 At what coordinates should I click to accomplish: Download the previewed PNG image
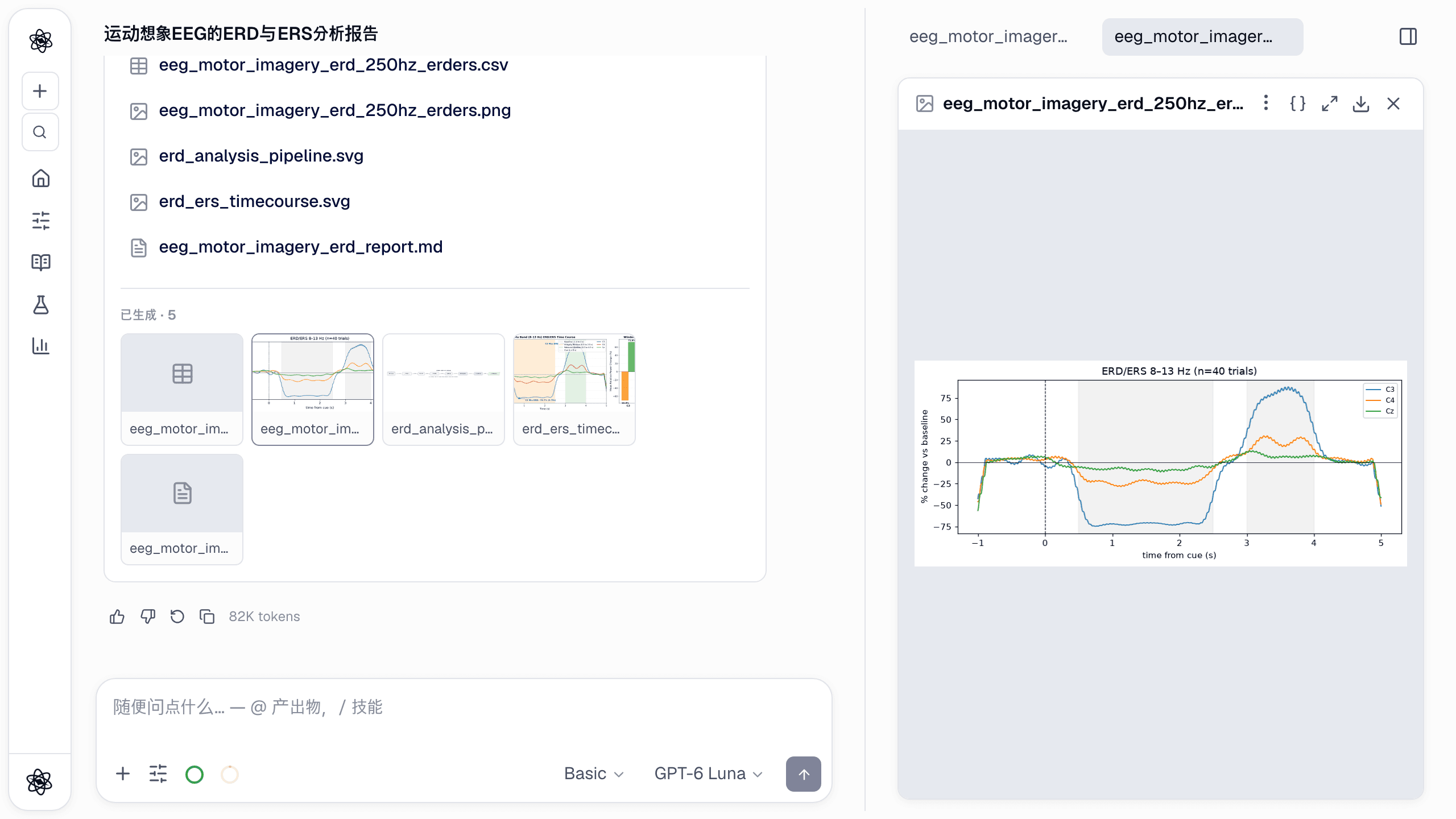tap(1361, 104)
